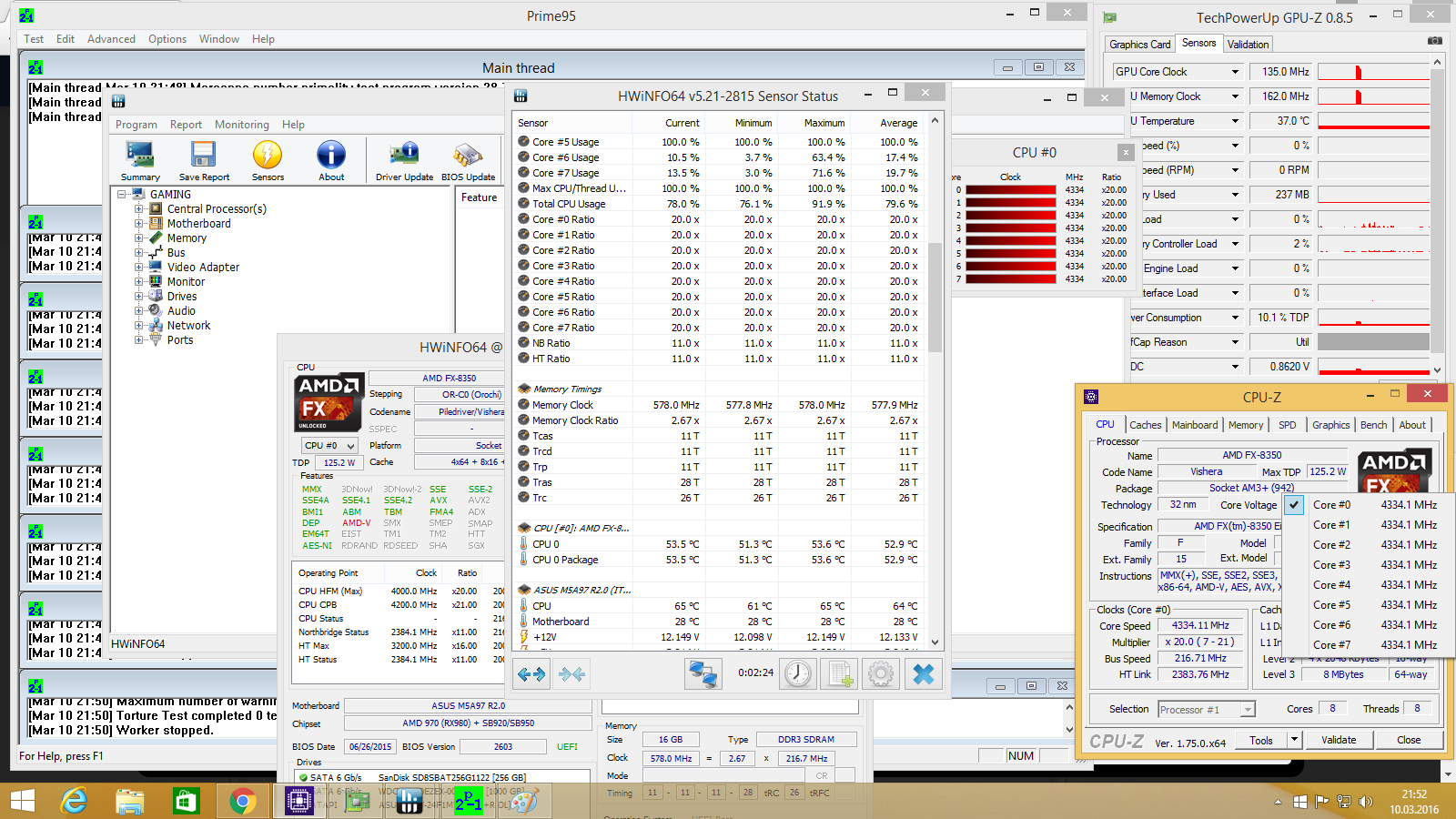Screen dimensions: 1456x819
Task: Launch Driver Update from HWiNFO64 toolbar
Action: pyautogui.click(x=404, y=161)
